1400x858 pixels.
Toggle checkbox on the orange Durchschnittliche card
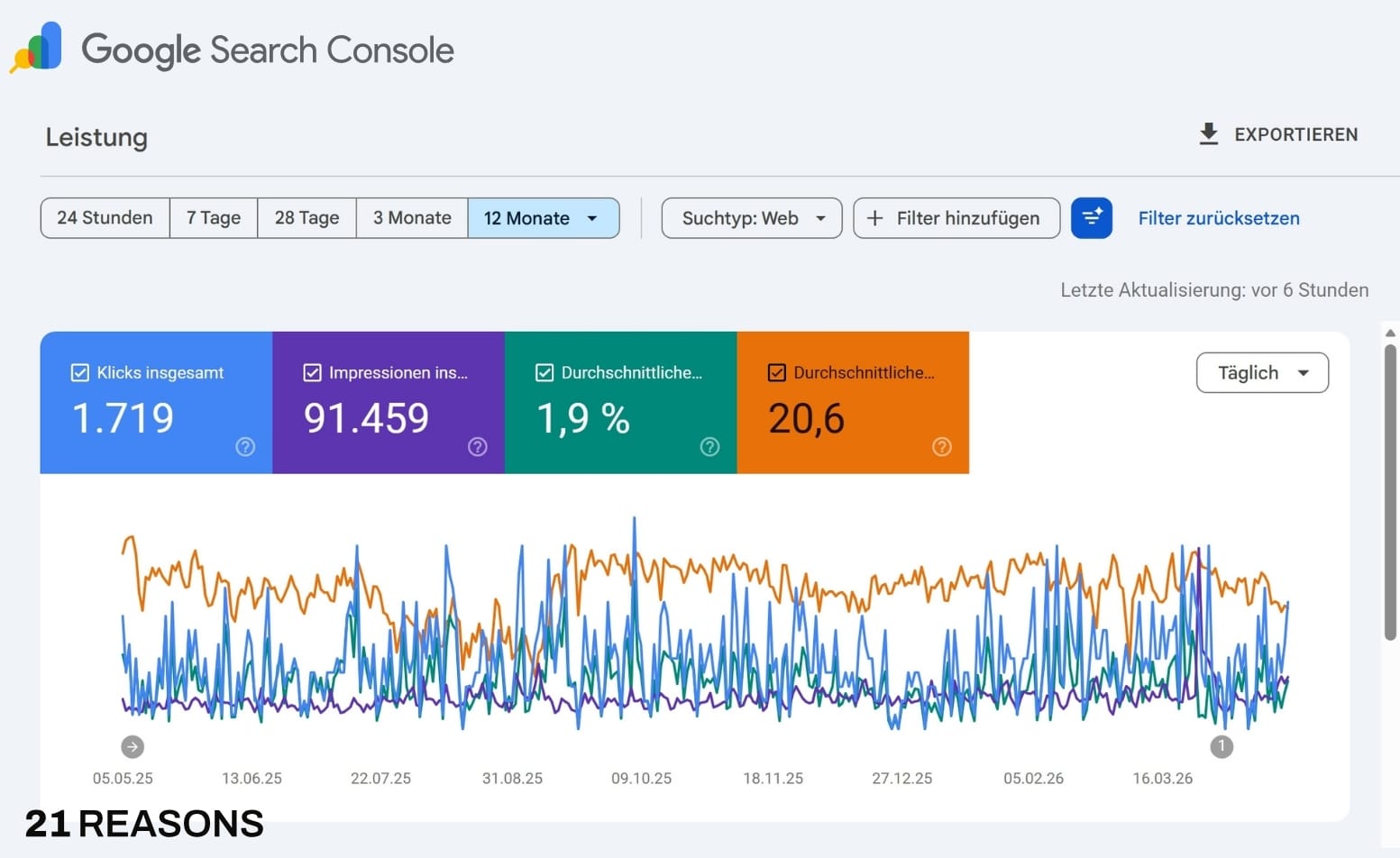pos(777,372)
